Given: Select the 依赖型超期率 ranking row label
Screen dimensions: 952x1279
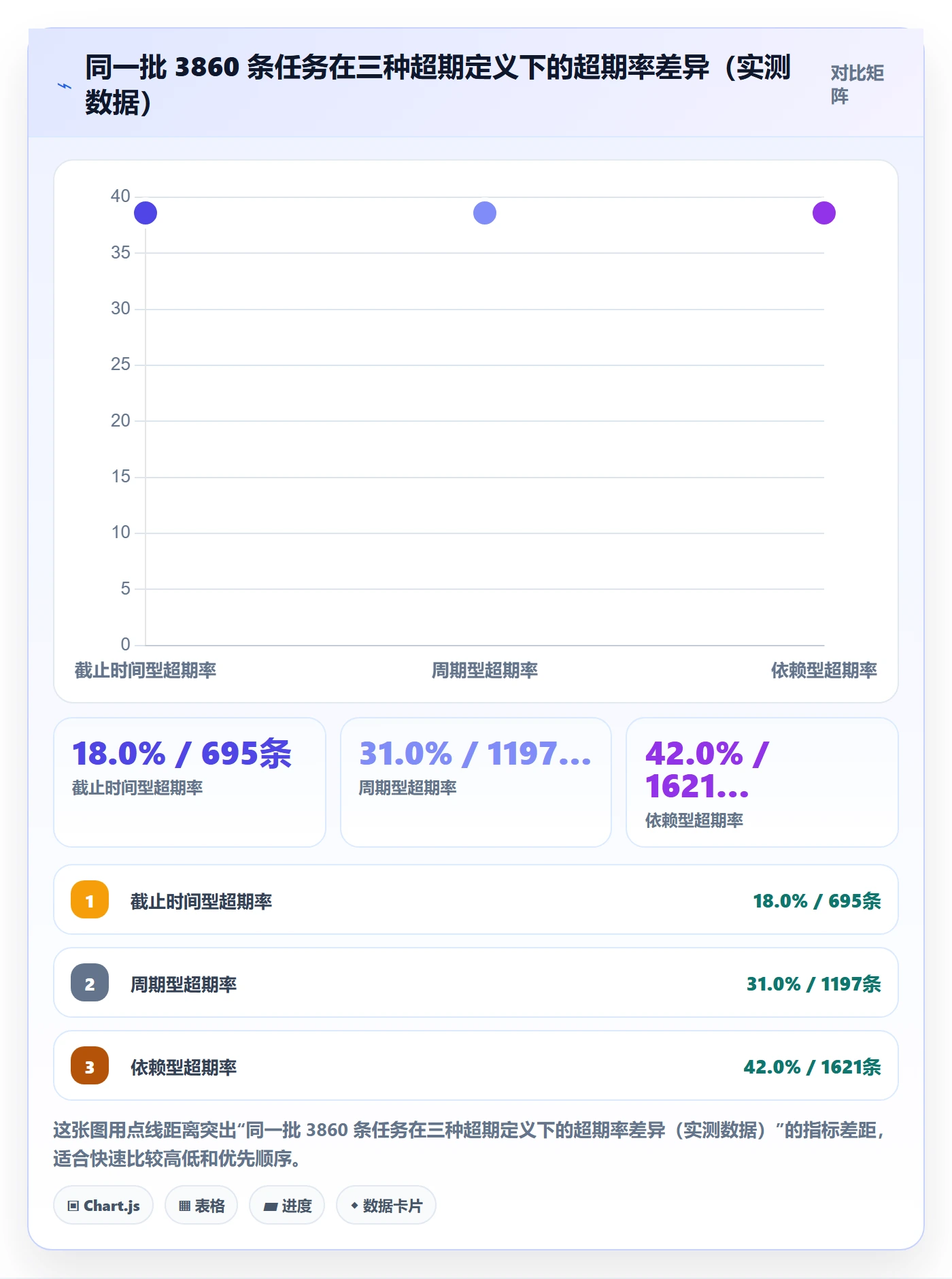Looking at the screenshot, I should (x=184, y=1067).
